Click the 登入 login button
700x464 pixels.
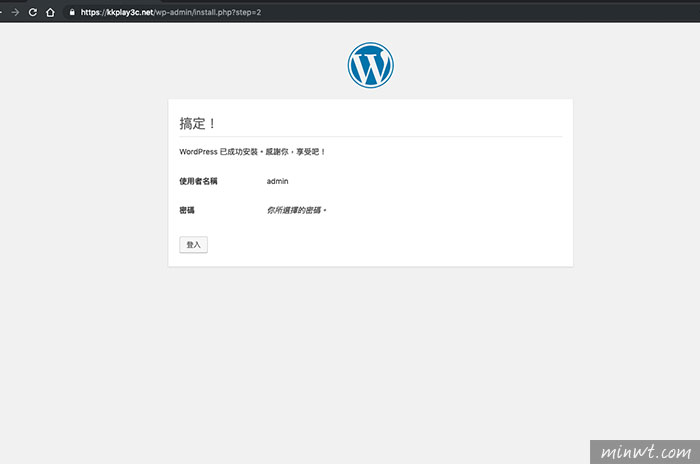pos(193,245)
